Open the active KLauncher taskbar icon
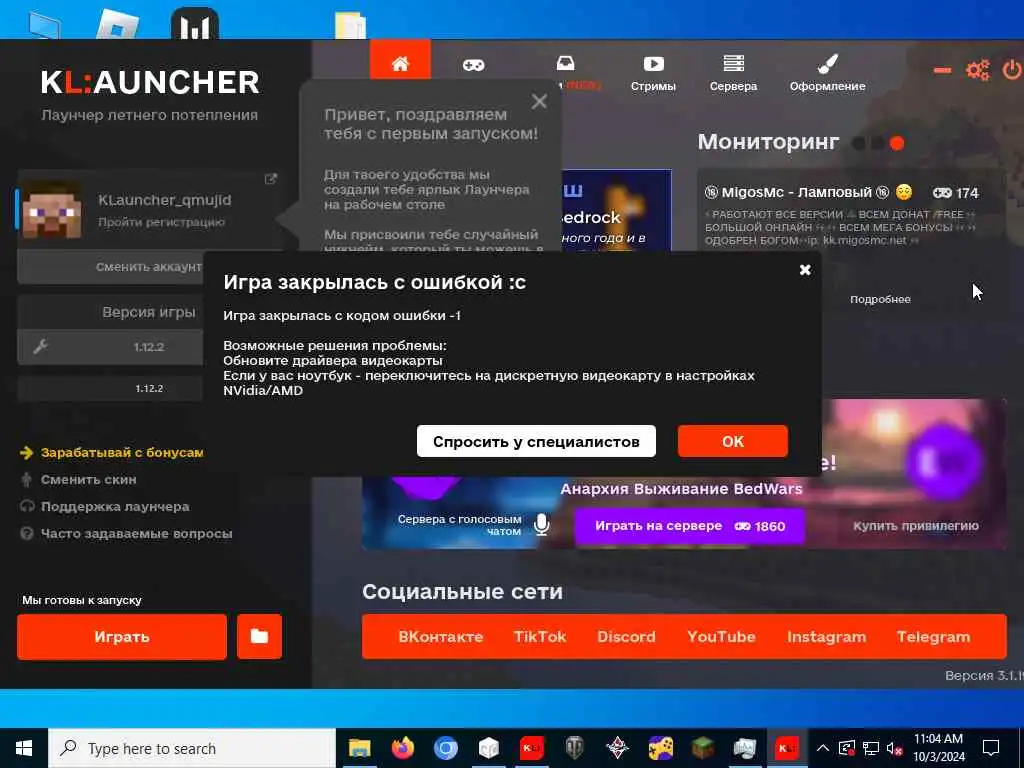This screenshot has width=1024, height=768. pyautogui.click(x=786, y=748)
